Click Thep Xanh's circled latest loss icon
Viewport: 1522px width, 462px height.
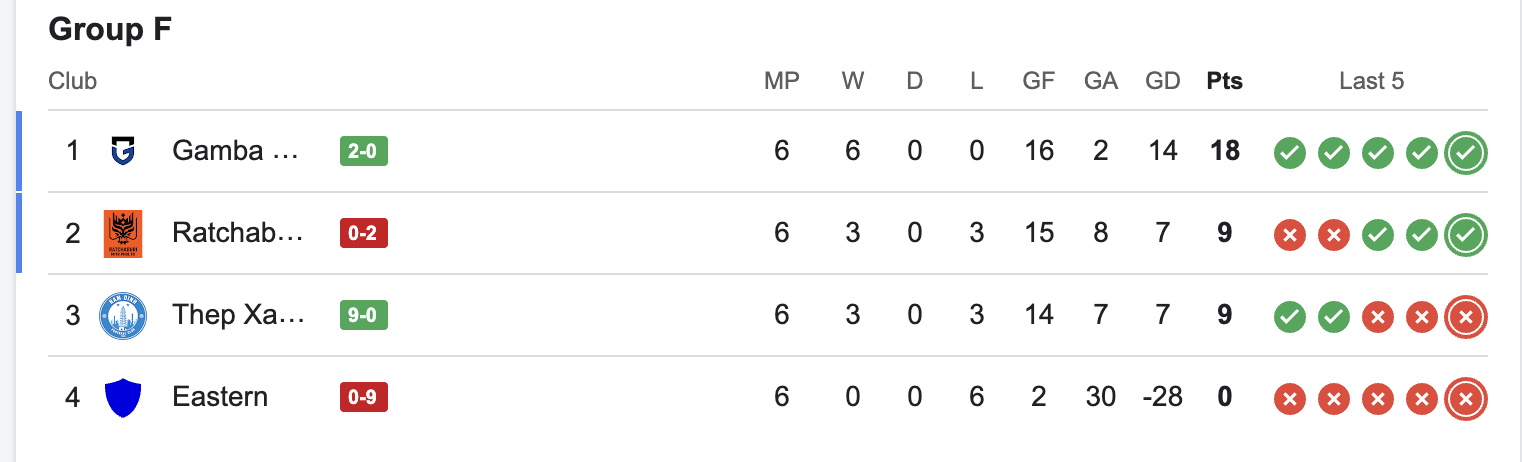click(x=1466, y=317)
